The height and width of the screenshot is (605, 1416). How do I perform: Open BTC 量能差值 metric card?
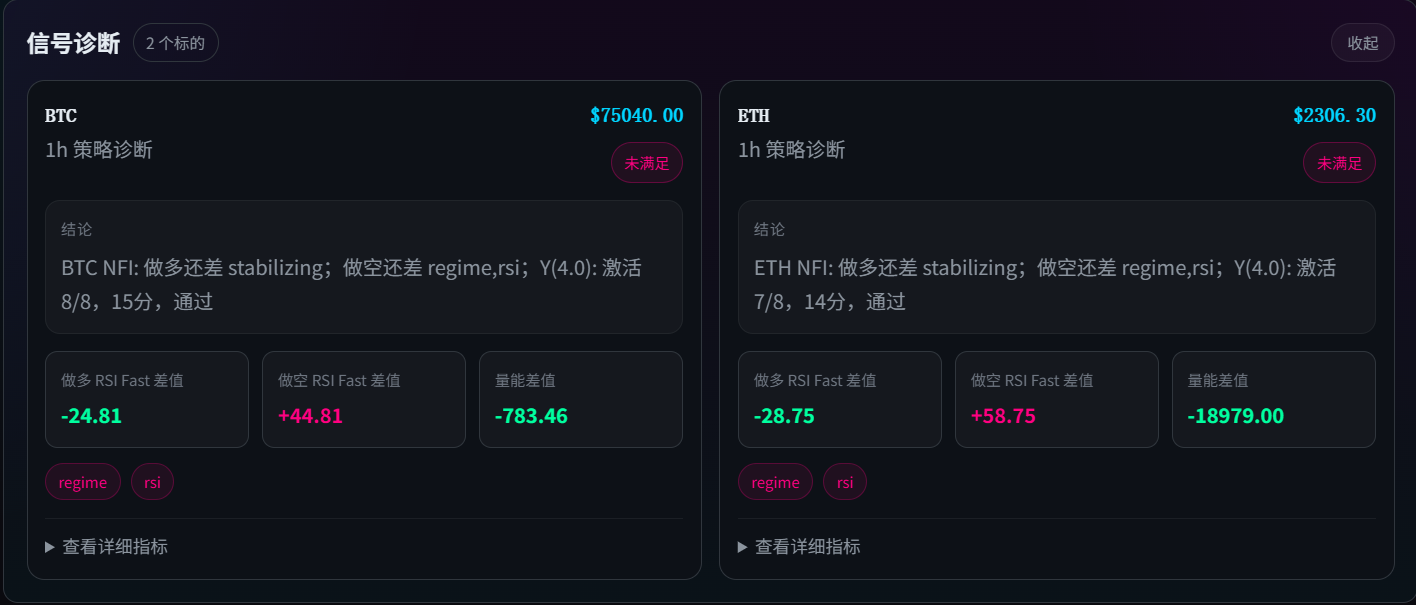tap(581, 399)
